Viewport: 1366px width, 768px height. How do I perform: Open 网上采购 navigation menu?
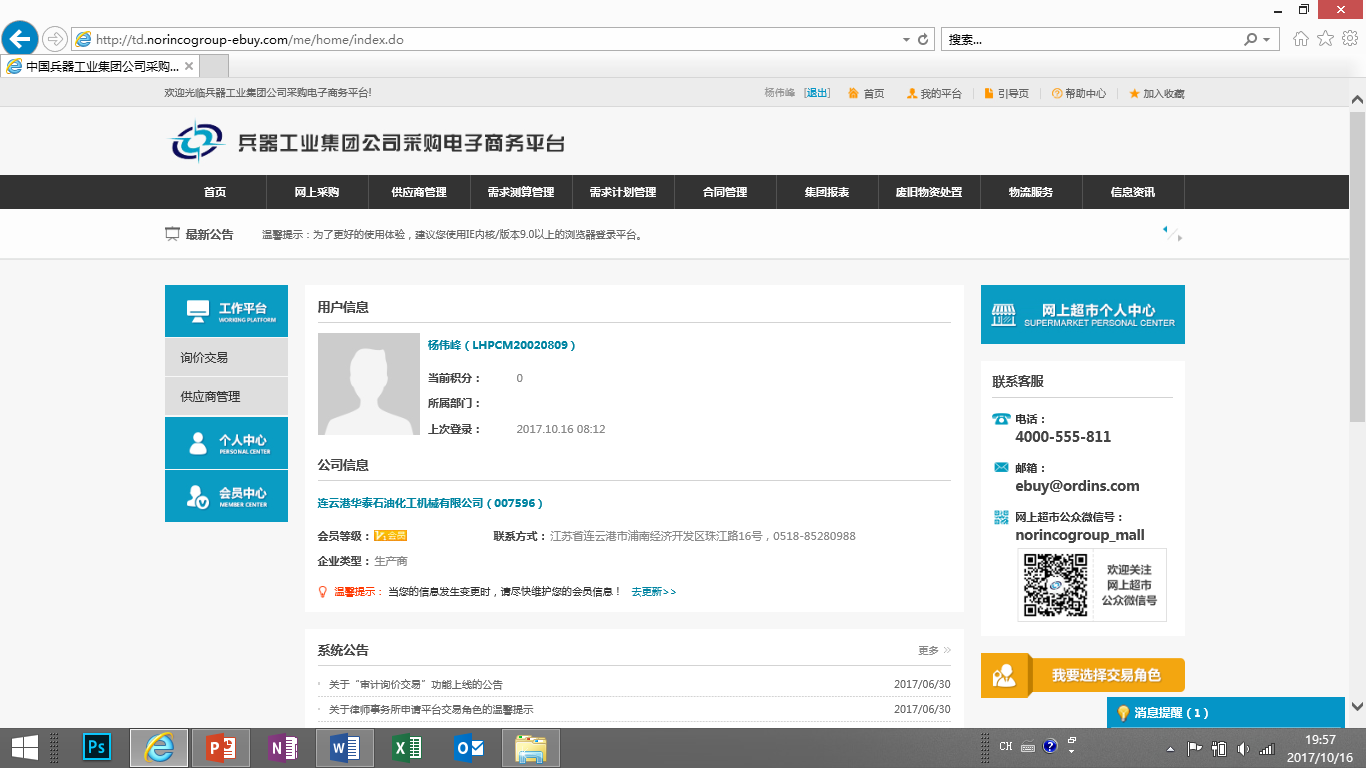(317, 192)
